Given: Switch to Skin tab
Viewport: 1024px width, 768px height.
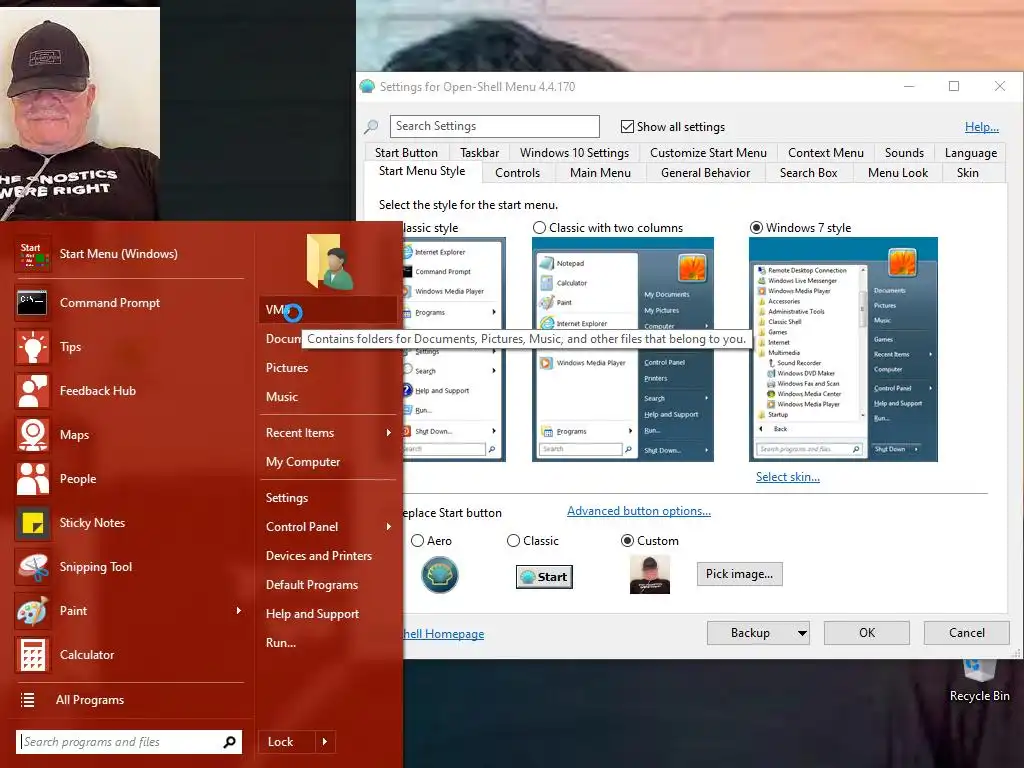Looking at the screenshot, I should coord(967,173).
